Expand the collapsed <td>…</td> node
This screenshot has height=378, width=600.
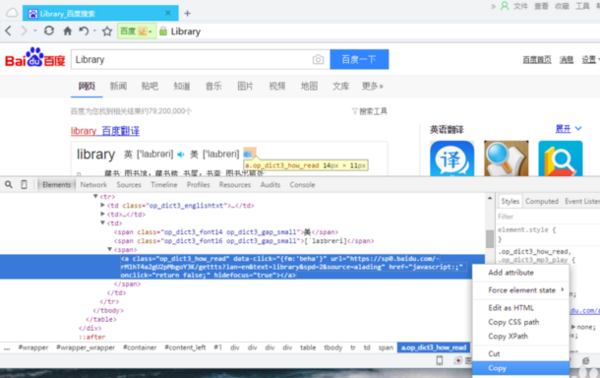[x=103, y=214]
